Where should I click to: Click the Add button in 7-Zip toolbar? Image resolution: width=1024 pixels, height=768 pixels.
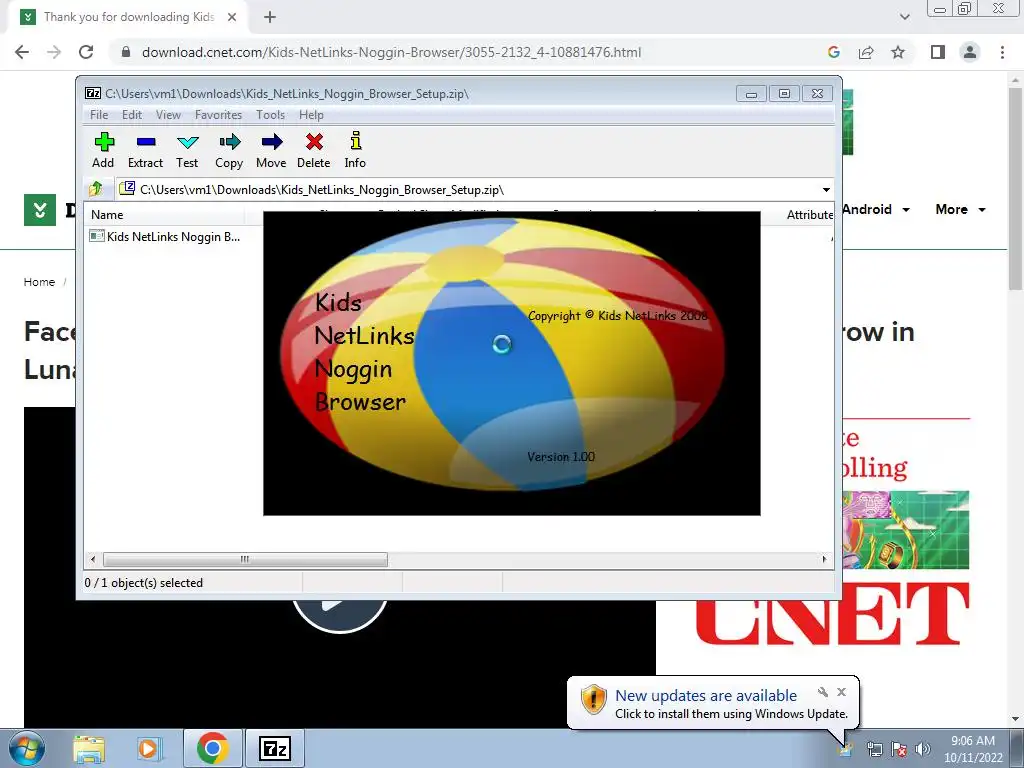point(103,150)
